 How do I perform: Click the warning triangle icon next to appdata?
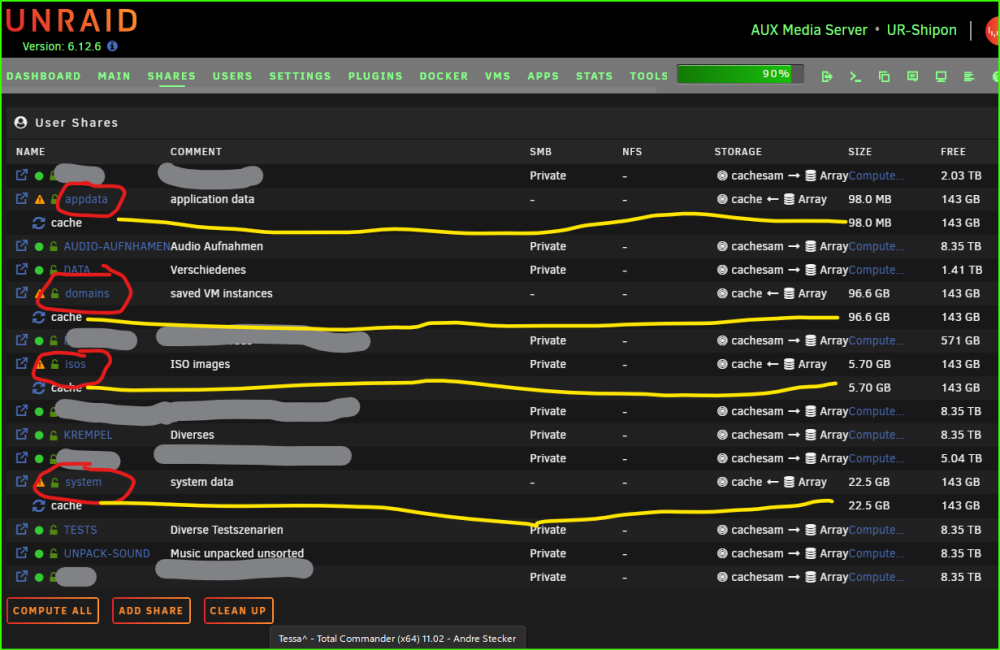point(40,199)
